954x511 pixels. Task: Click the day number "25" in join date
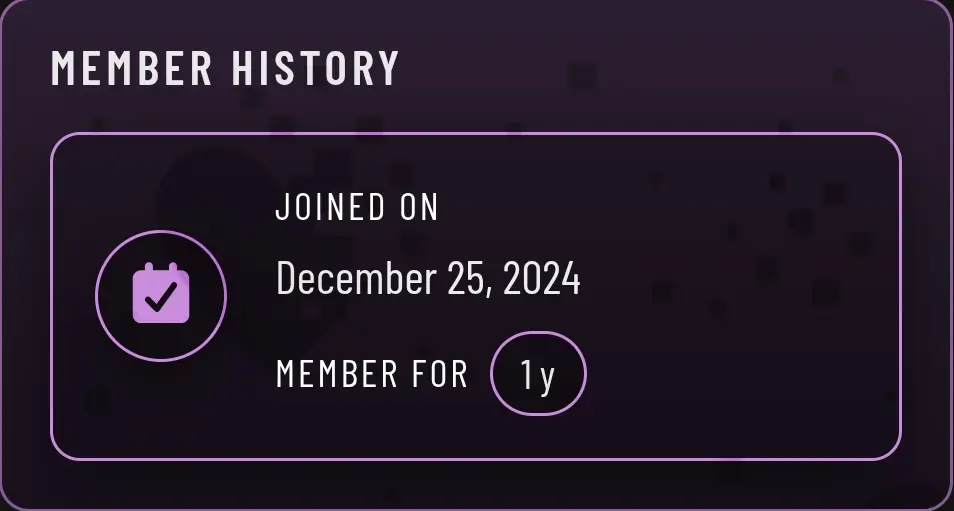tap(467, 279)
